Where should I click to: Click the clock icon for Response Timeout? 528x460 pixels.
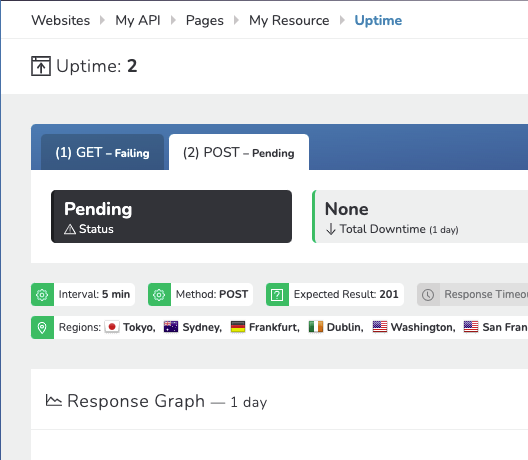tap(428, 295)
